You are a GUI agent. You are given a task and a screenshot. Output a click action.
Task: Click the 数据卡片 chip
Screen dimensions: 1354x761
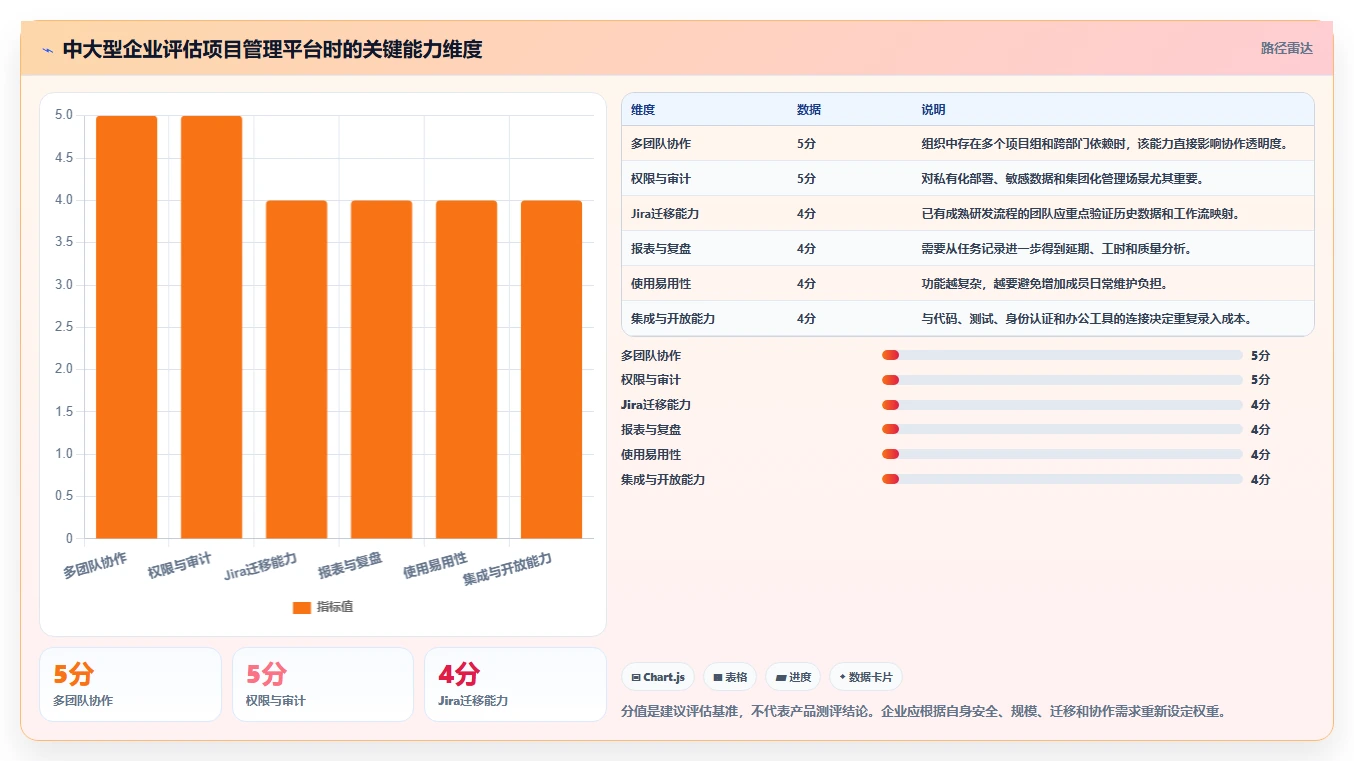tap(865, 677)
